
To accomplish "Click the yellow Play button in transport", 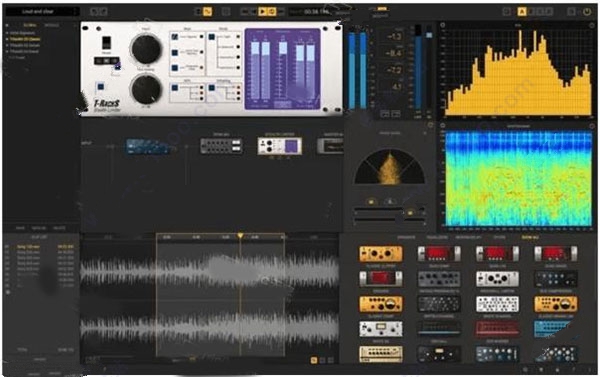I will [262, 12].
